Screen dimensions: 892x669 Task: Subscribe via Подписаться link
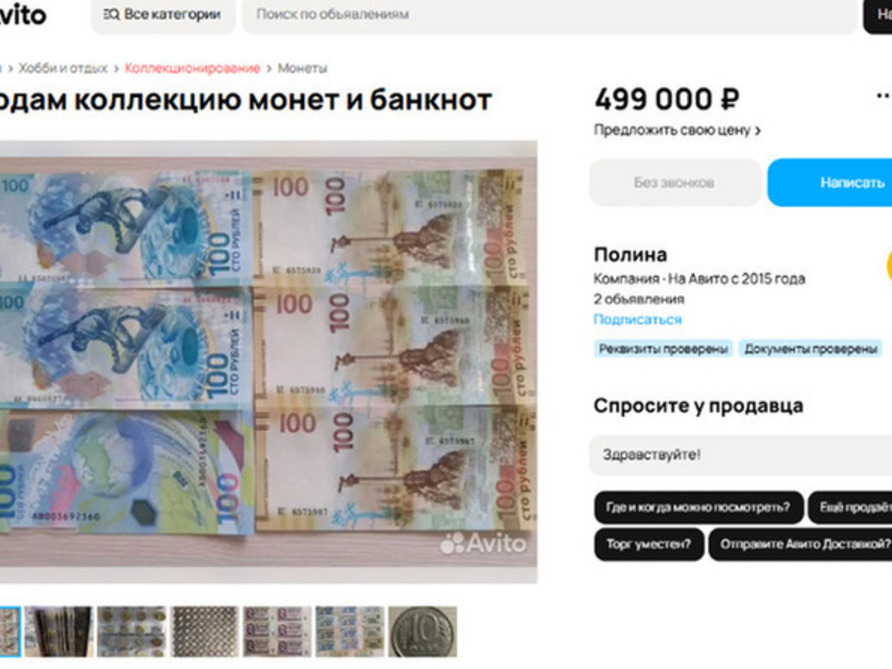click(637, 320)
